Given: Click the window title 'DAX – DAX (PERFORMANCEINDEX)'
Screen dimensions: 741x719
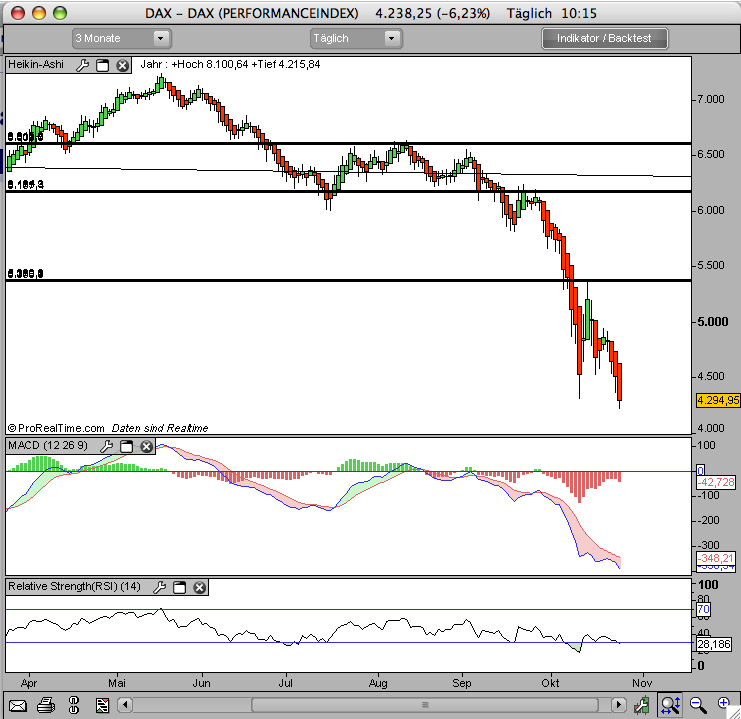Looking at the screenshot, I should (251, 13).
